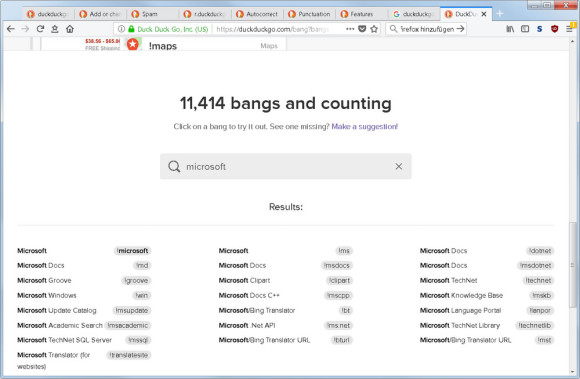580x379 pixels.
Task: Click the !maps suggestion entry
Action: [205, 45]
